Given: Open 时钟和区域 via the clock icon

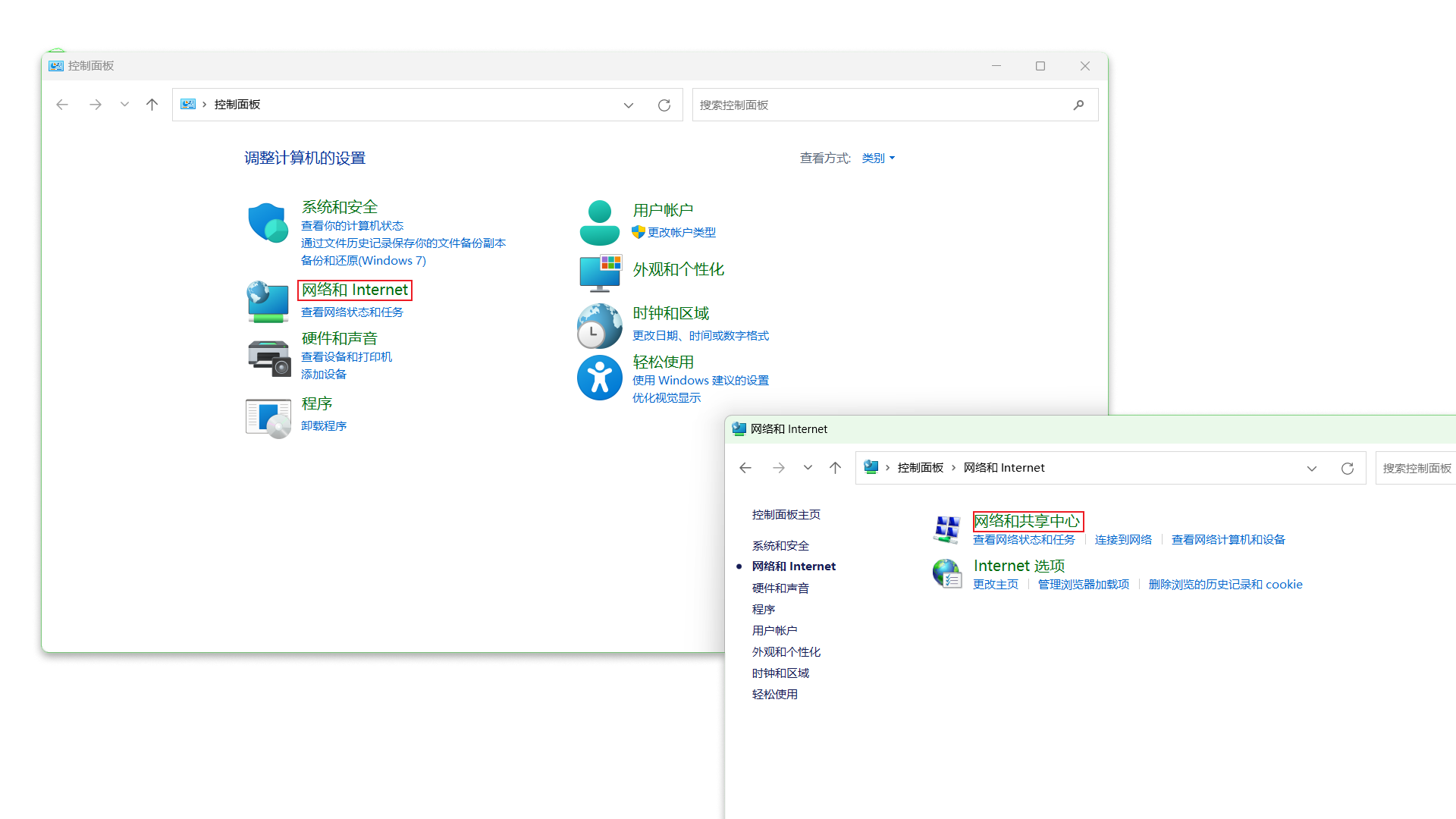Looking at the screenshot, I should (599, 325).
